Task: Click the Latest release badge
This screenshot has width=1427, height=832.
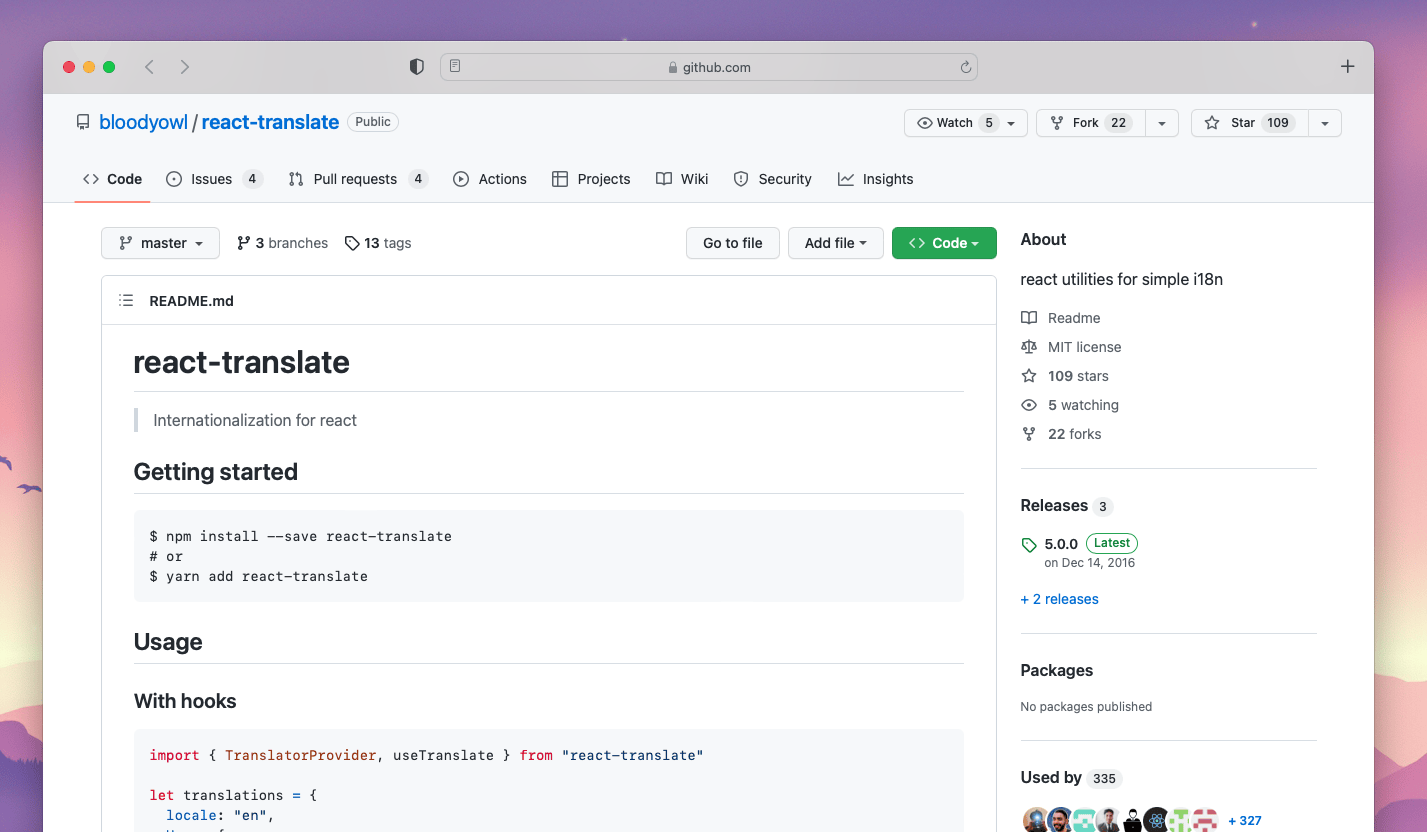Action: point(1112,543)
